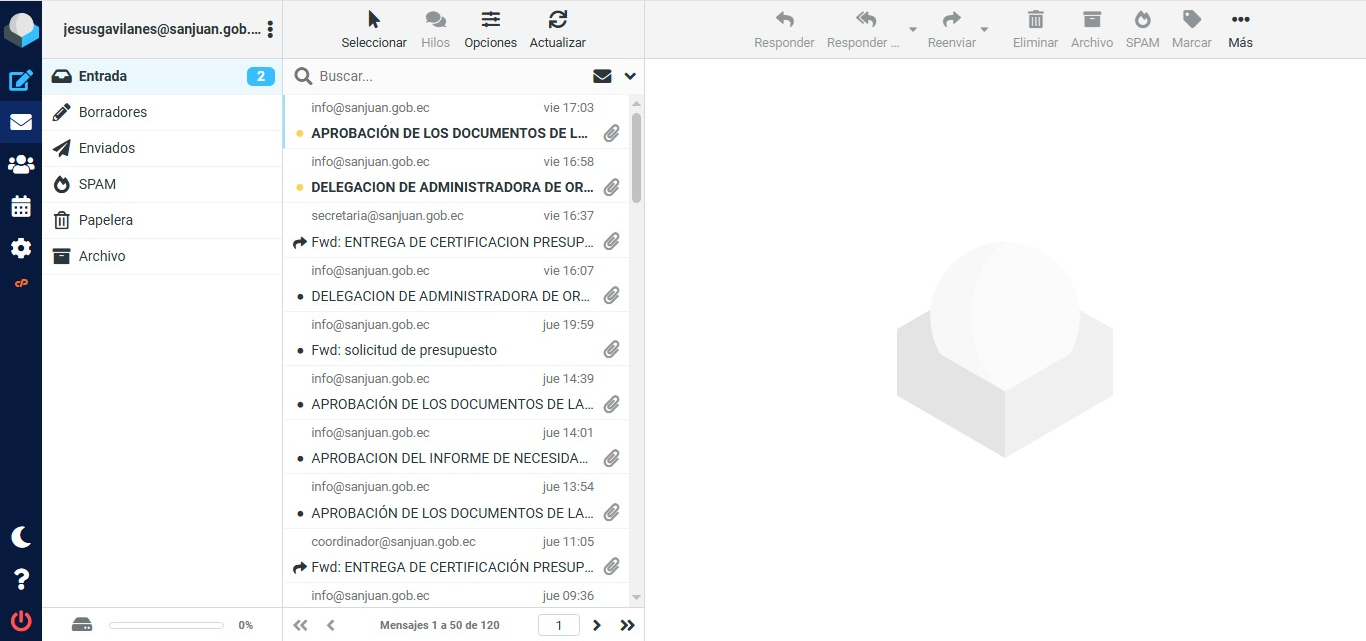Open the help question mark icon
The image size is (1366, 641).
pos(21,579)
